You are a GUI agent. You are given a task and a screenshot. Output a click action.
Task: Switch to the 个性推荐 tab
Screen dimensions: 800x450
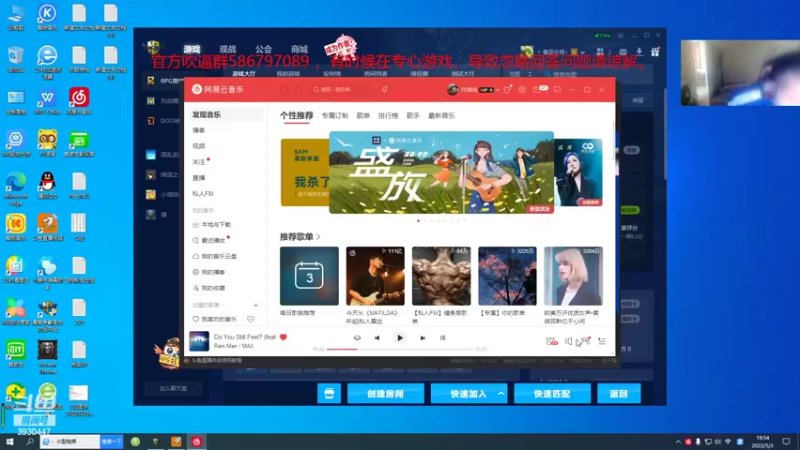[x=296, y=115]
